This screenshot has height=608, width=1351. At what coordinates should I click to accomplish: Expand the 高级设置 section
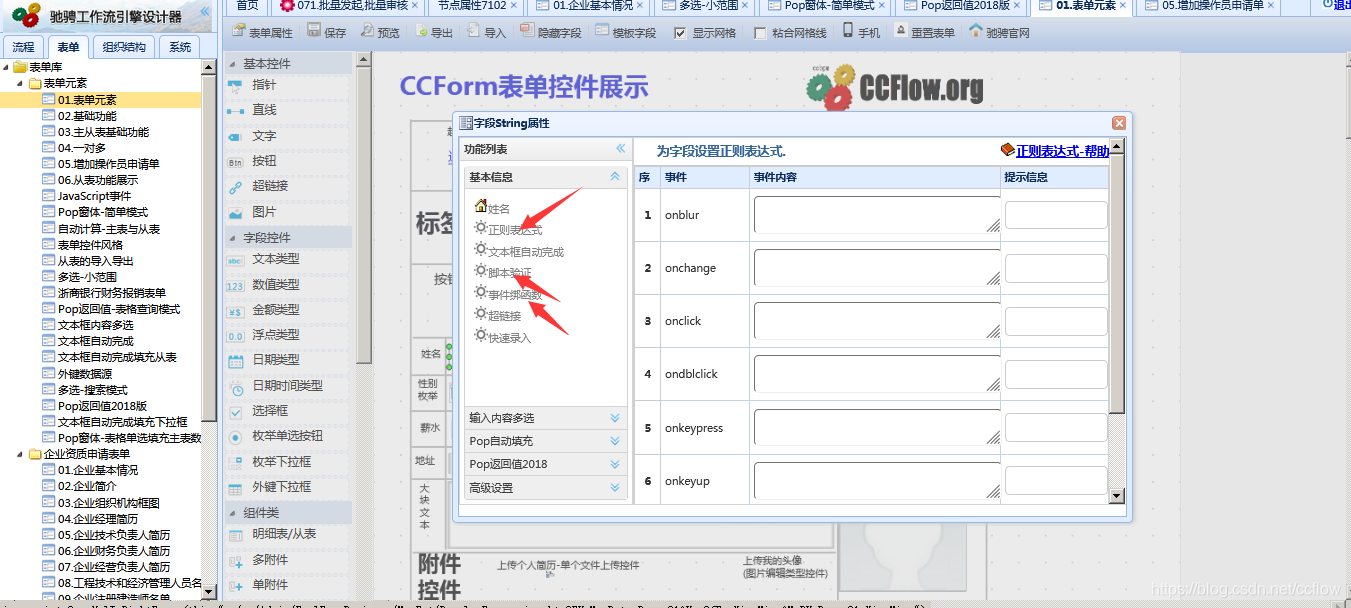547,488
